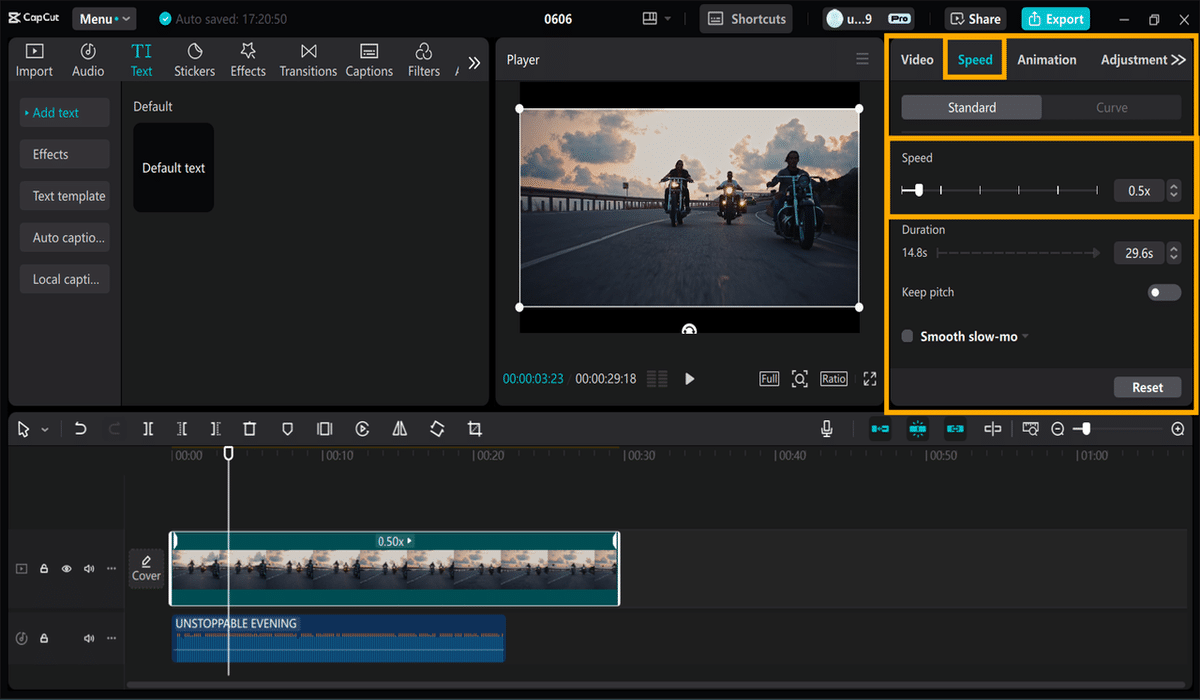Zoom out the timeline with minus icon

(1058, 429)
